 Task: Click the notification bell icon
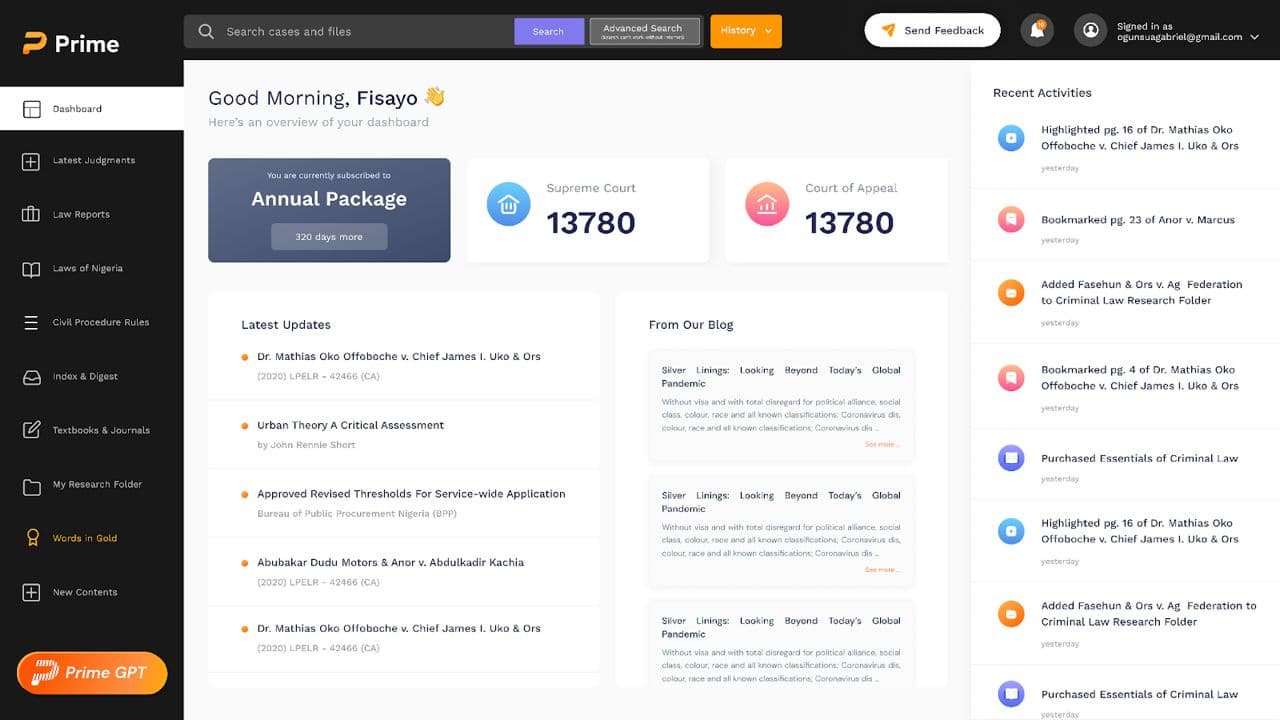click(1037, 31)
